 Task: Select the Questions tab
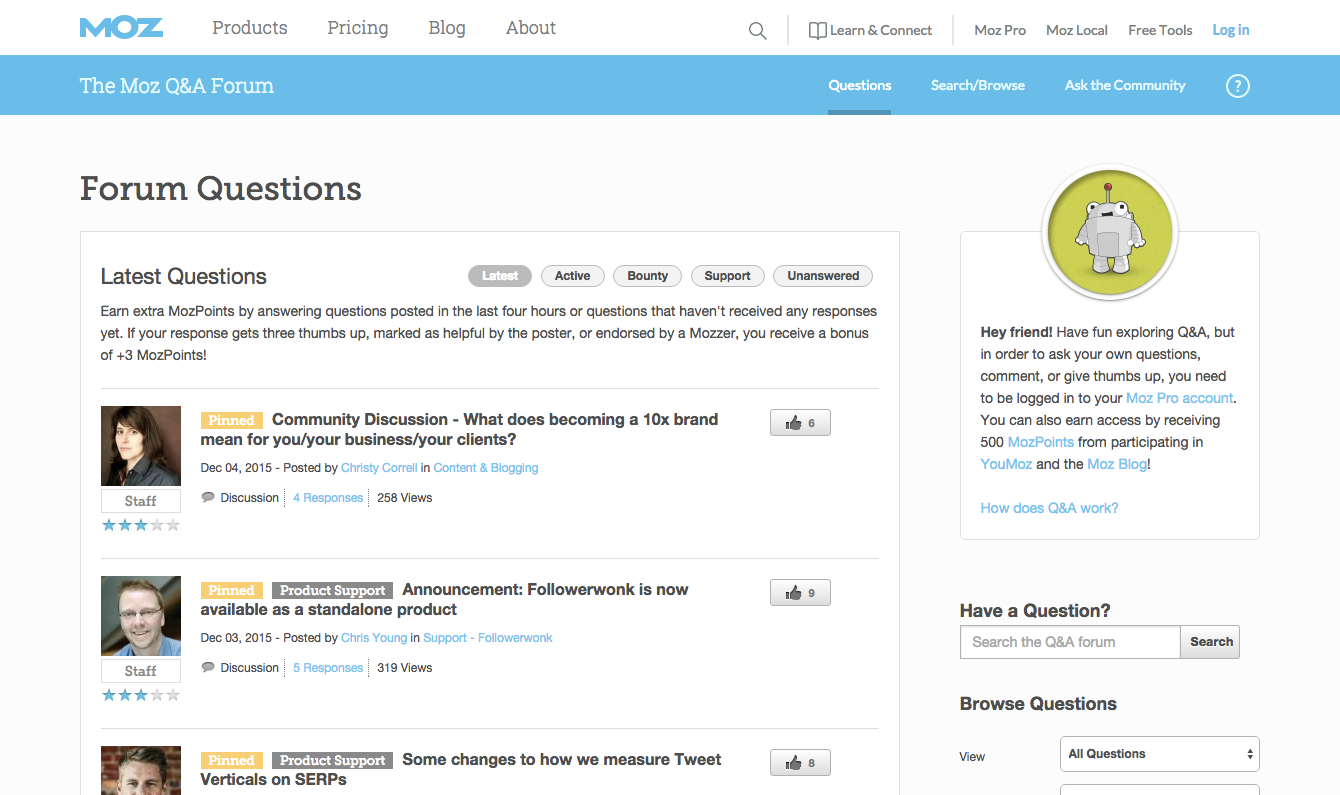(x=860, y=86)
